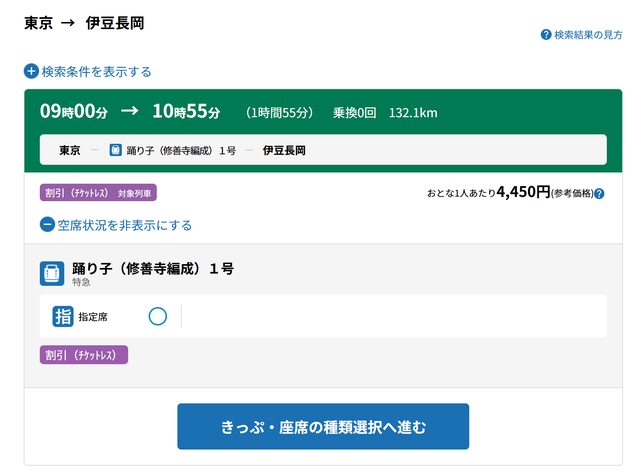Click the minus icon beside 空席状況を非表示にする
The image size is (640, 473).
tap(47, 225)
